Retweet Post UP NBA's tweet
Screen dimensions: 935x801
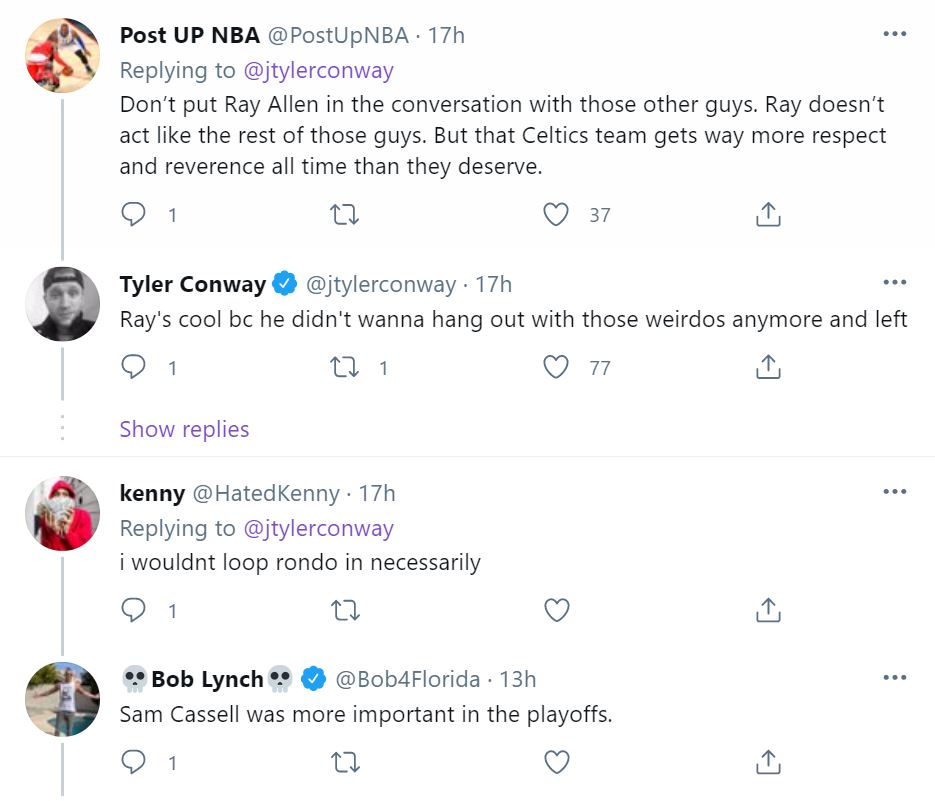[x=345, y=215]
